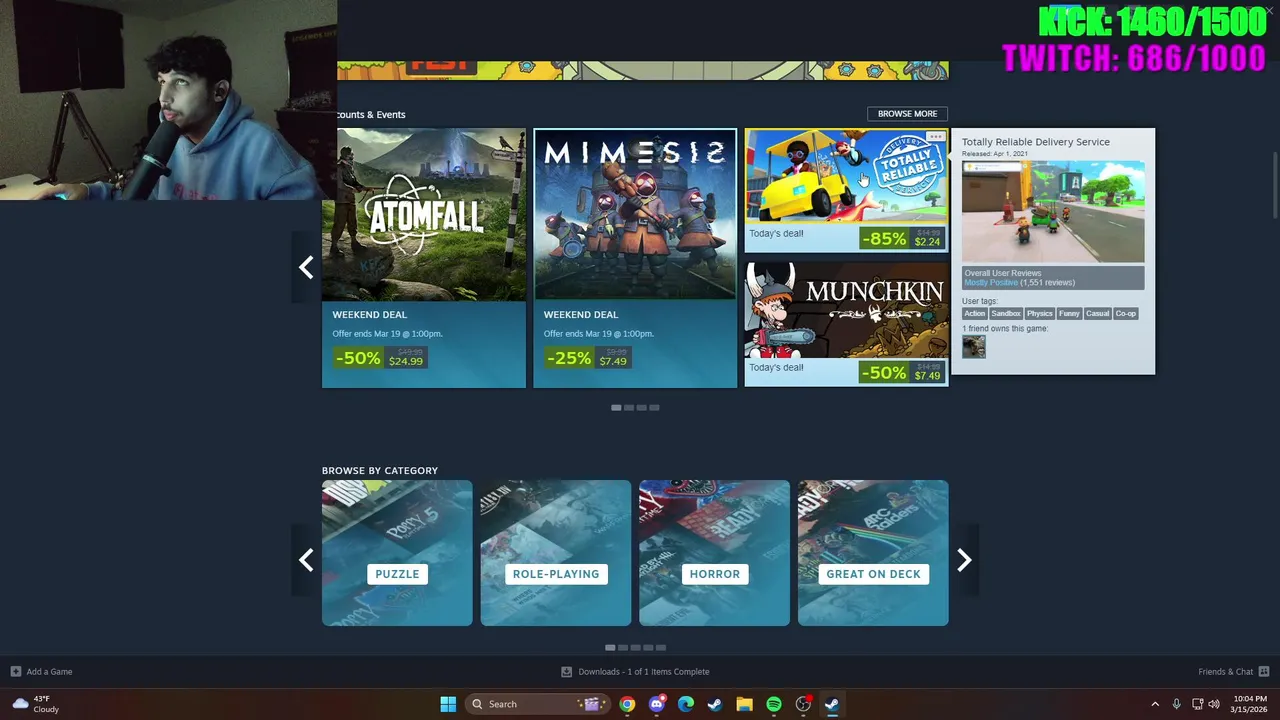Open Spotify from the taskbar
This screenshot has height=720, width=1280.
click(x=774, y=704)
